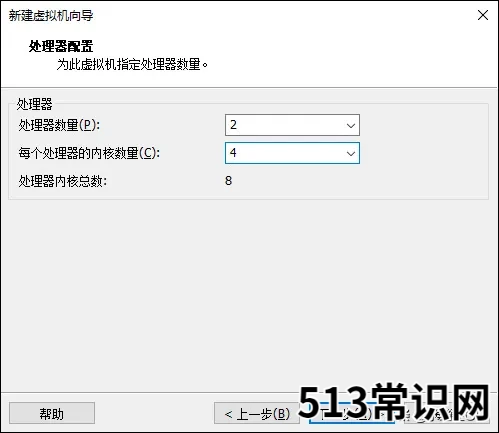Select the cores combo box showing 4
This screenshot has height=433, width=499.
pyautogui.click(x=292, y=153)
